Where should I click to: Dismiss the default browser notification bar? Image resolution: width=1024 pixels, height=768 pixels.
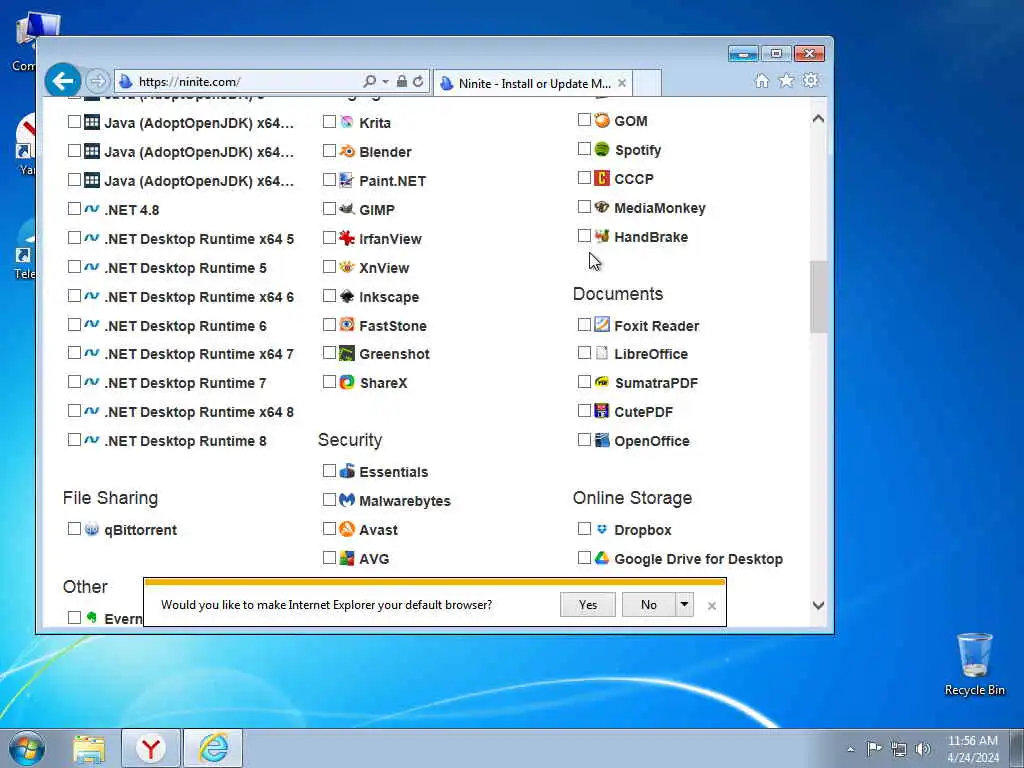(x=712, y=606)
